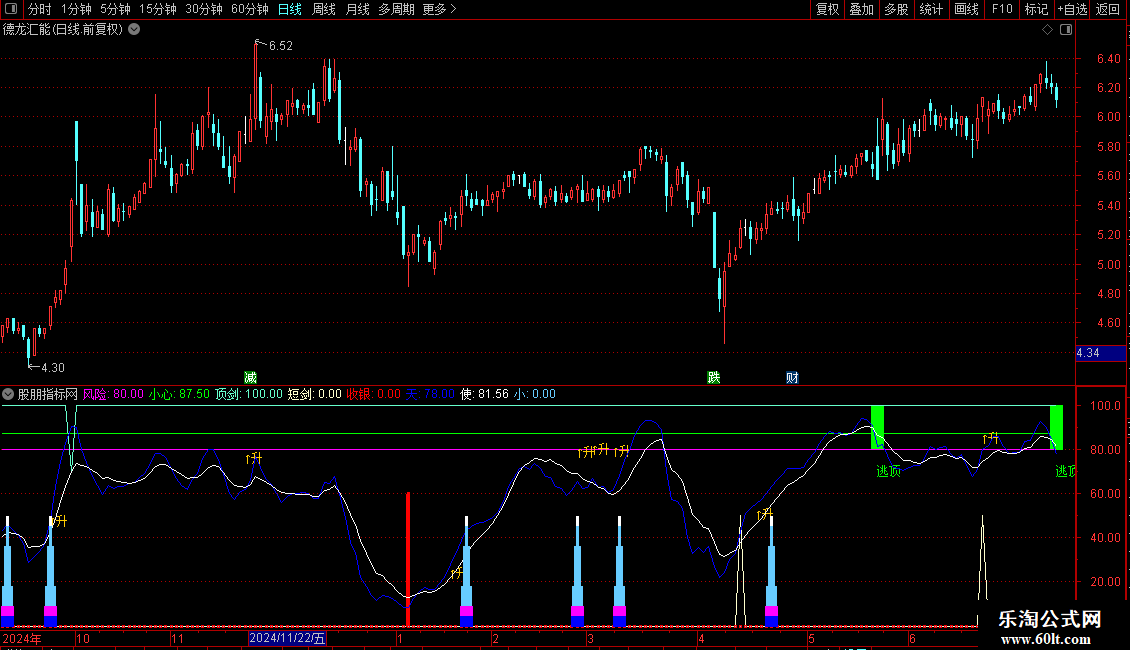This screenshot has width=1130, height=650.
Task: Select the 1分钟 period tab
Action: [x=76, y=9]
